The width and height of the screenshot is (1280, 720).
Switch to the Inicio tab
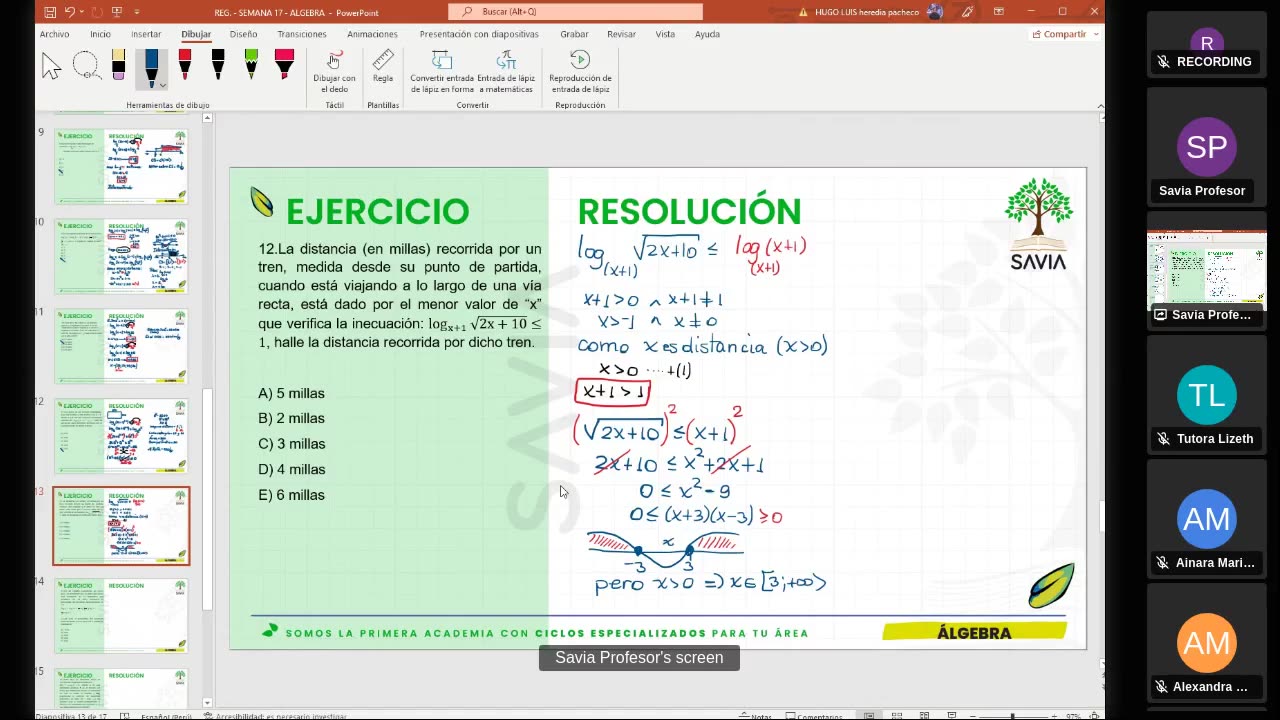(100, 34)
